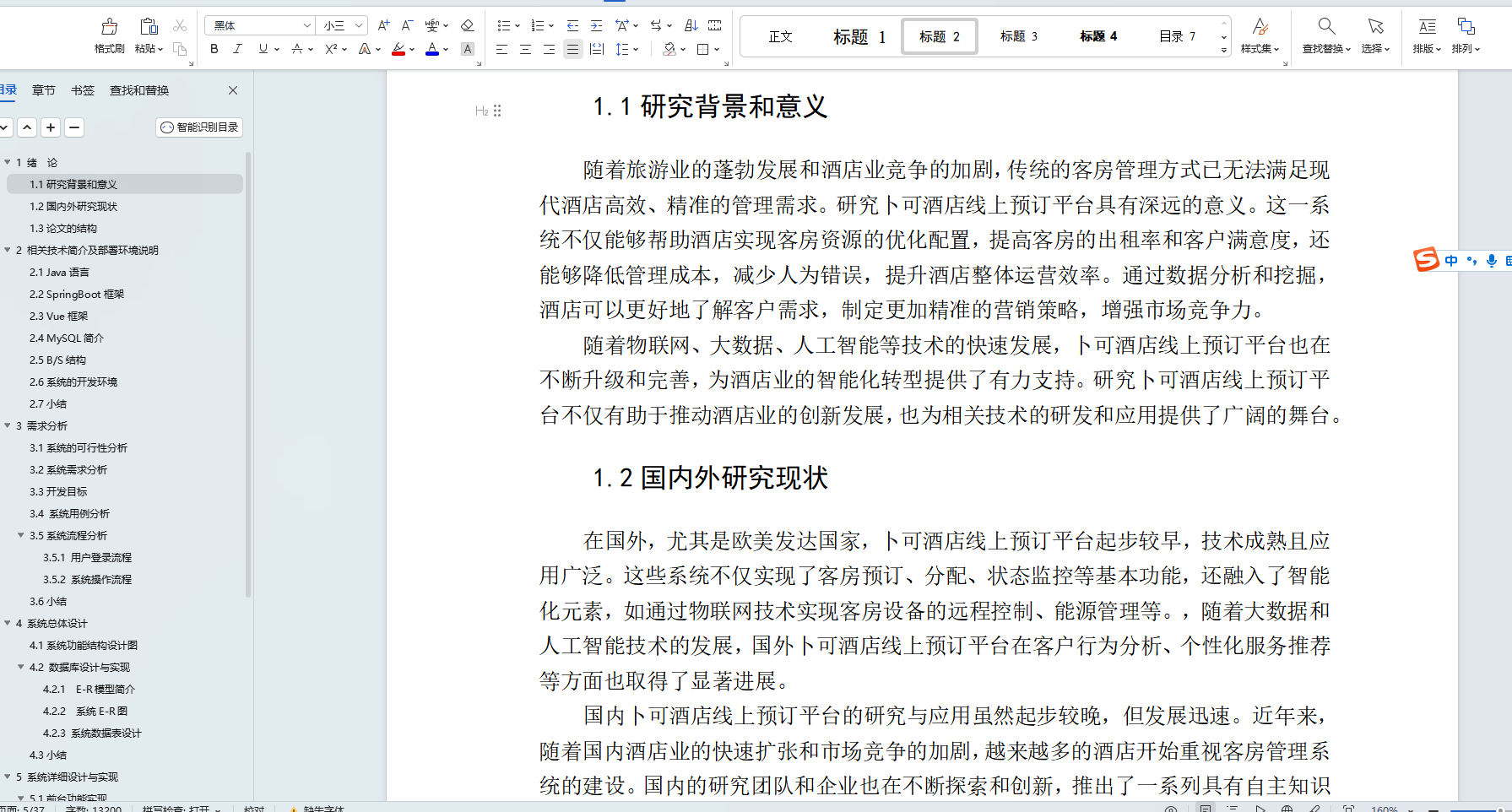Expand the styles gallery more arrow
Image resolution: width=1512 pixels, height=812 pixels.
pos(1223,50)
